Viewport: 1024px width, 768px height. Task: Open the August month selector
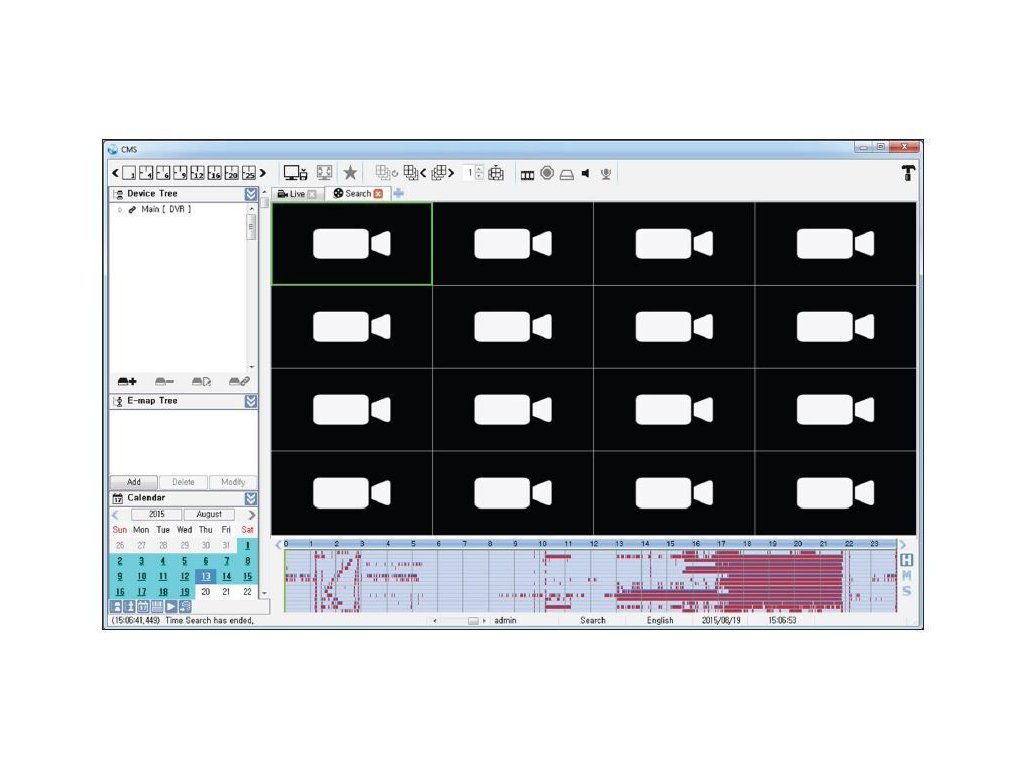click(209, 515)
